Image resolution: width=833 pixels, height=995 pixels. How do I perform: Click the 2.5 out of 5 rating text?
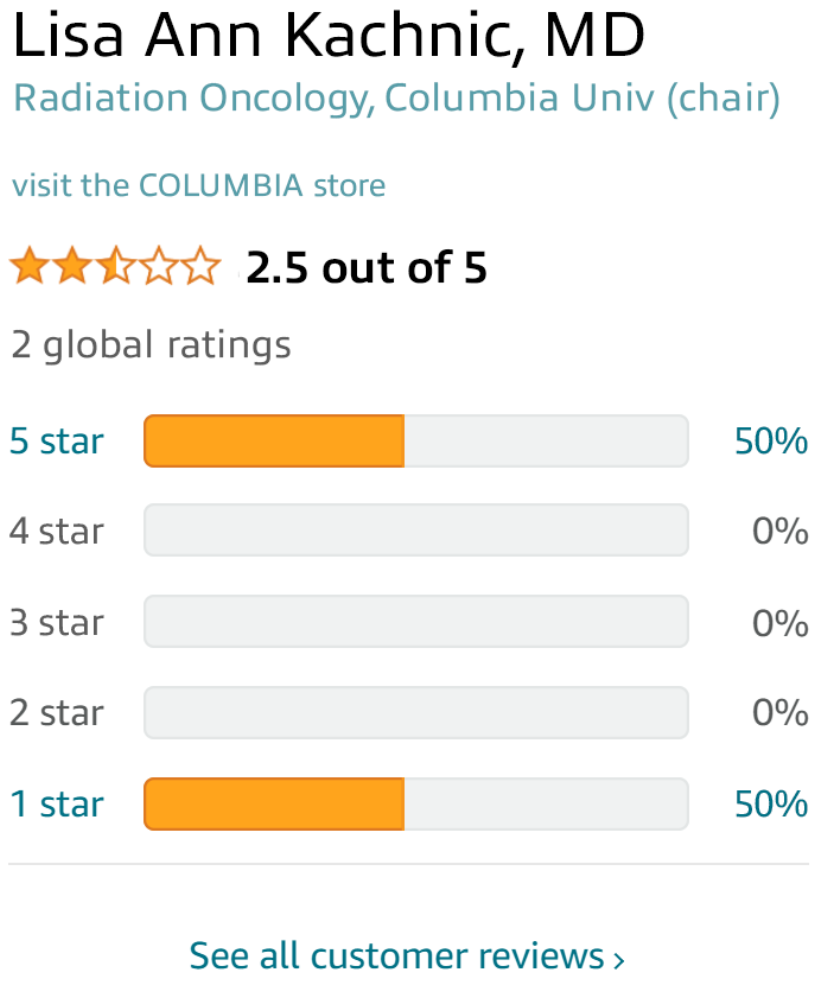coord(366,268)
